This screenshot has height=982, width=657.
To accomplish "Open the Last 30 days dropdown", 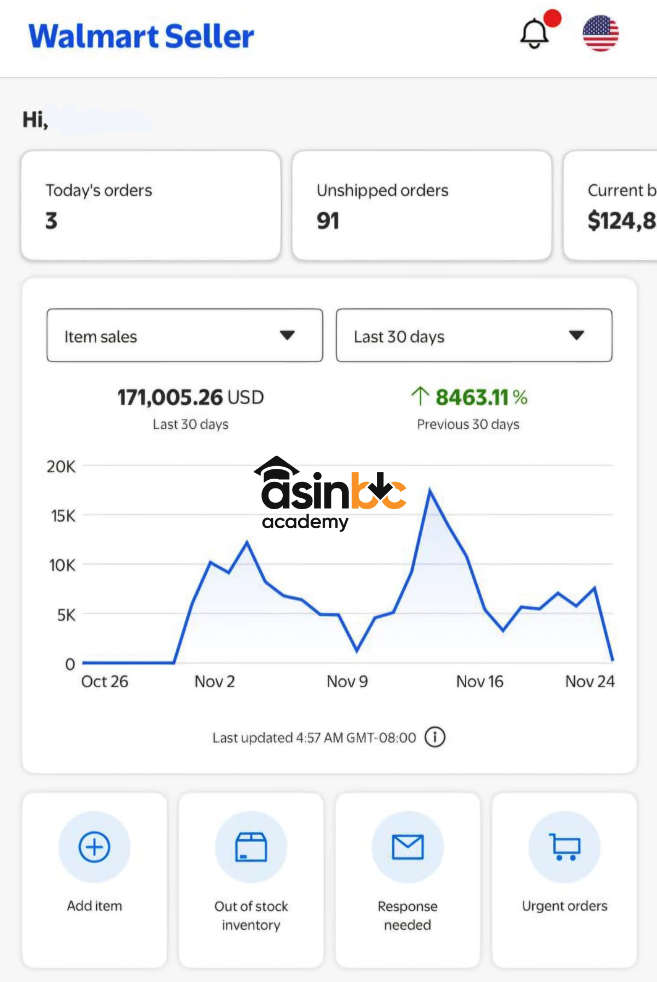I will (473, 336).
